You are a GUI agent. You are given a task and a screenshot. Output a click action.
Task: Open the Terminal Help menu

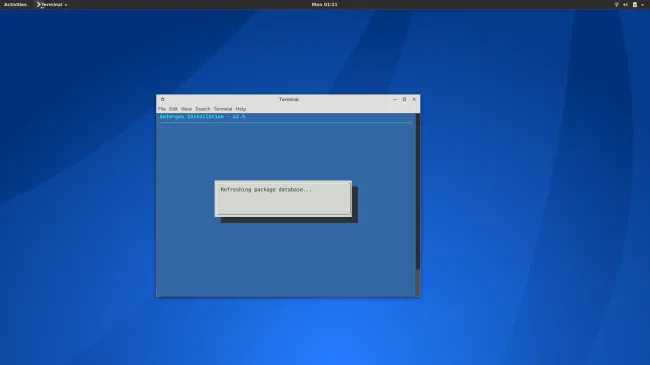241,109
